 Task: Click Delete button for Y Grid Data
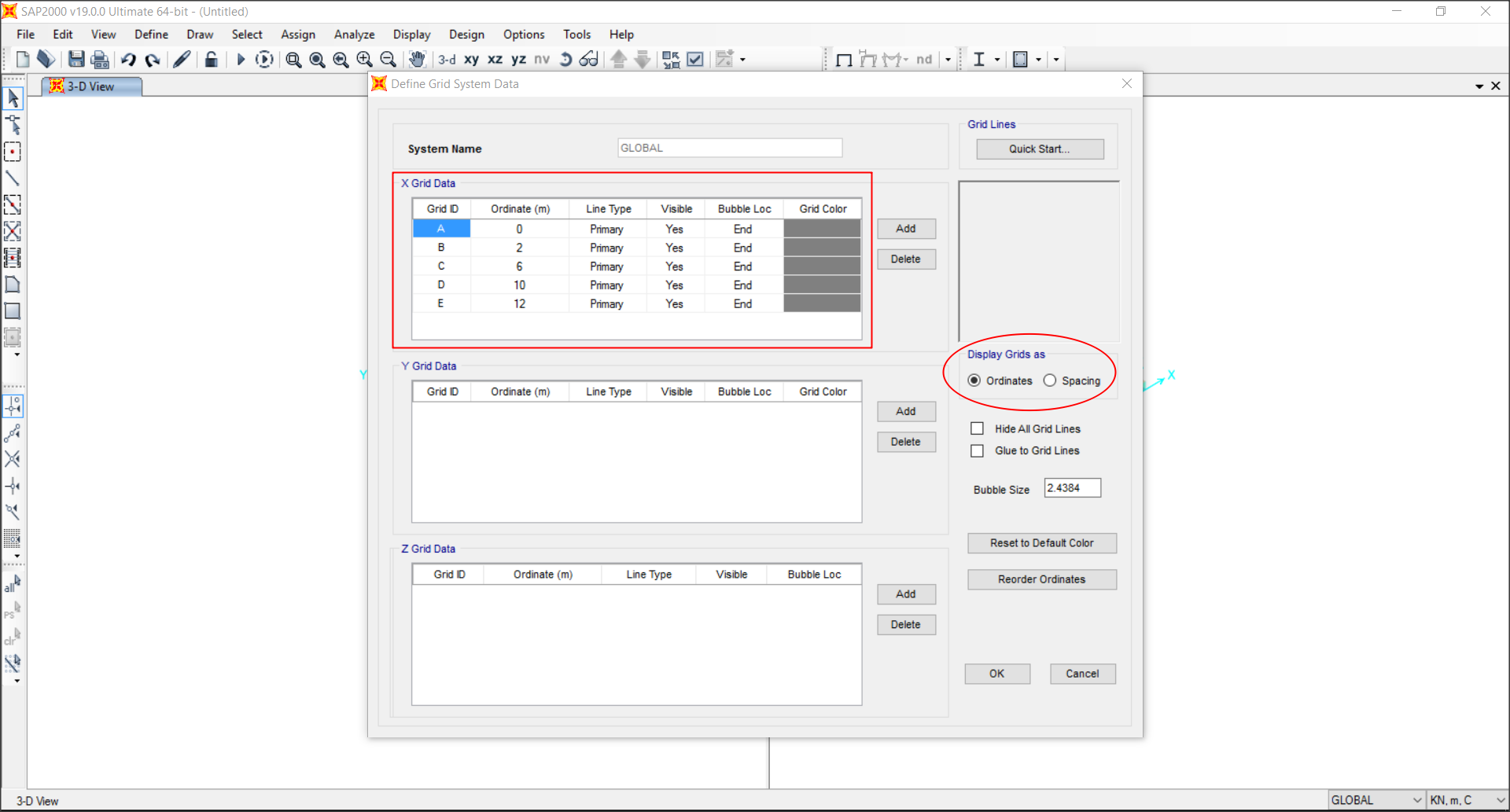pyautogui.click(x=906, y=442)
